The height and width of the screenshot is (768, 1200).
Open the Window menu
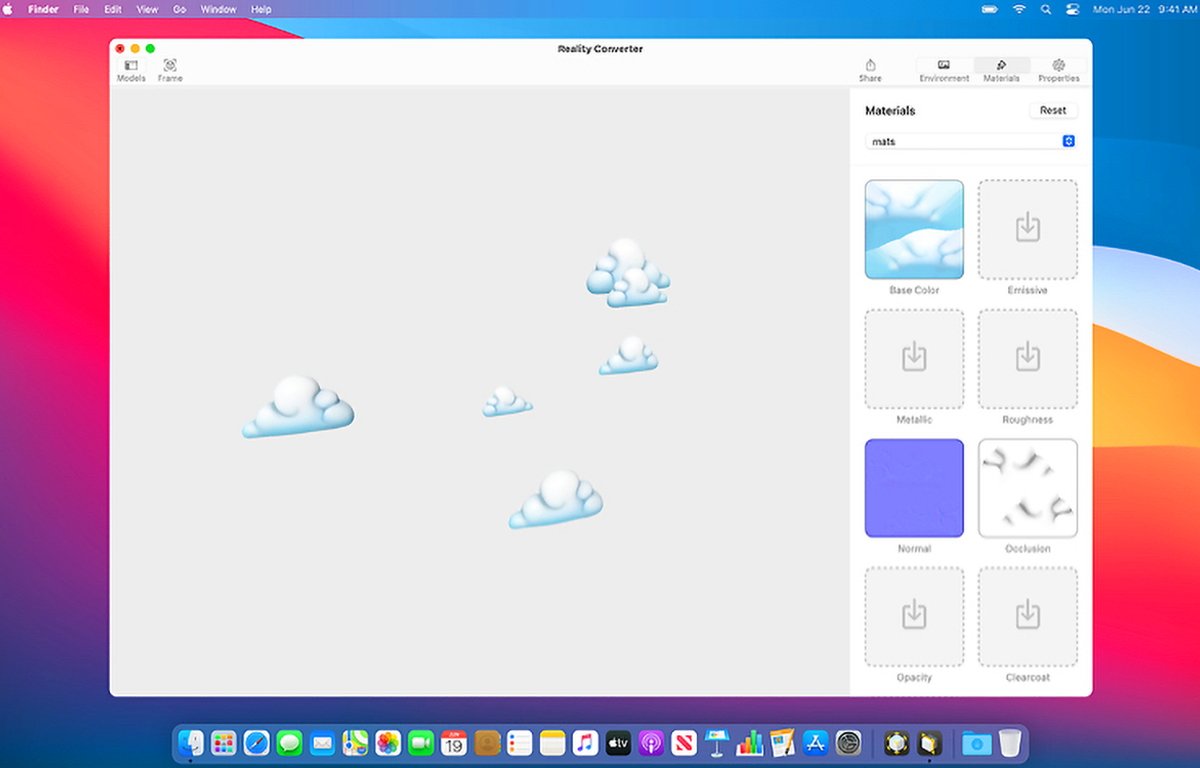[x=219, y=9]
